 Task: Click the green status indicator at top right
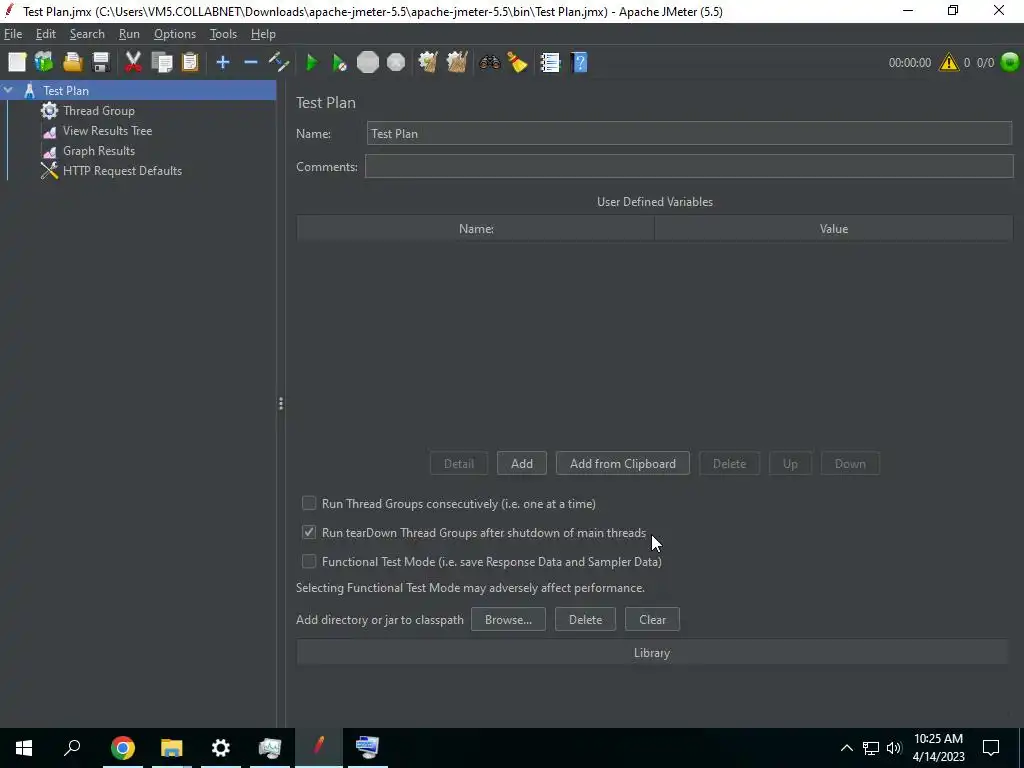pyautogui.click(x=1010, y=62)
